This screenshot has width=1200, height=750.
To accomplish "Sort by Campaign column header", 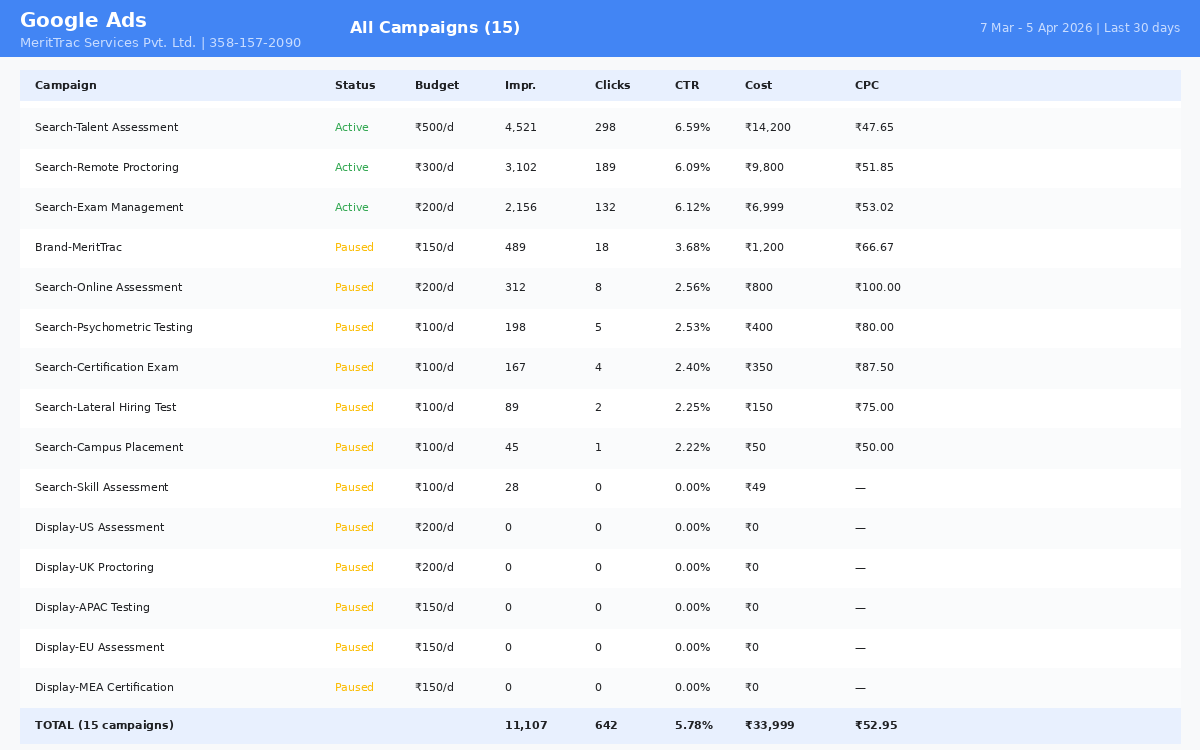I will [x=66, y=86].
